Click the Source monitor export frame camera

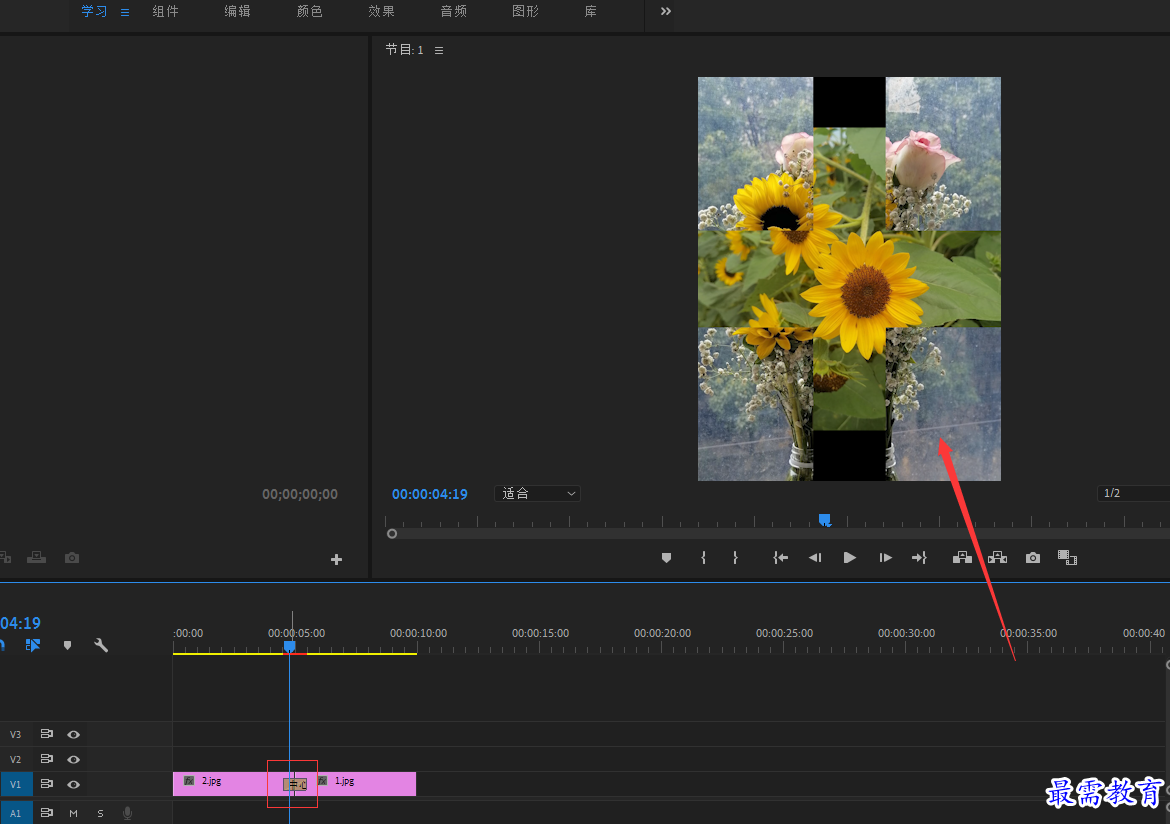point(72,558)
